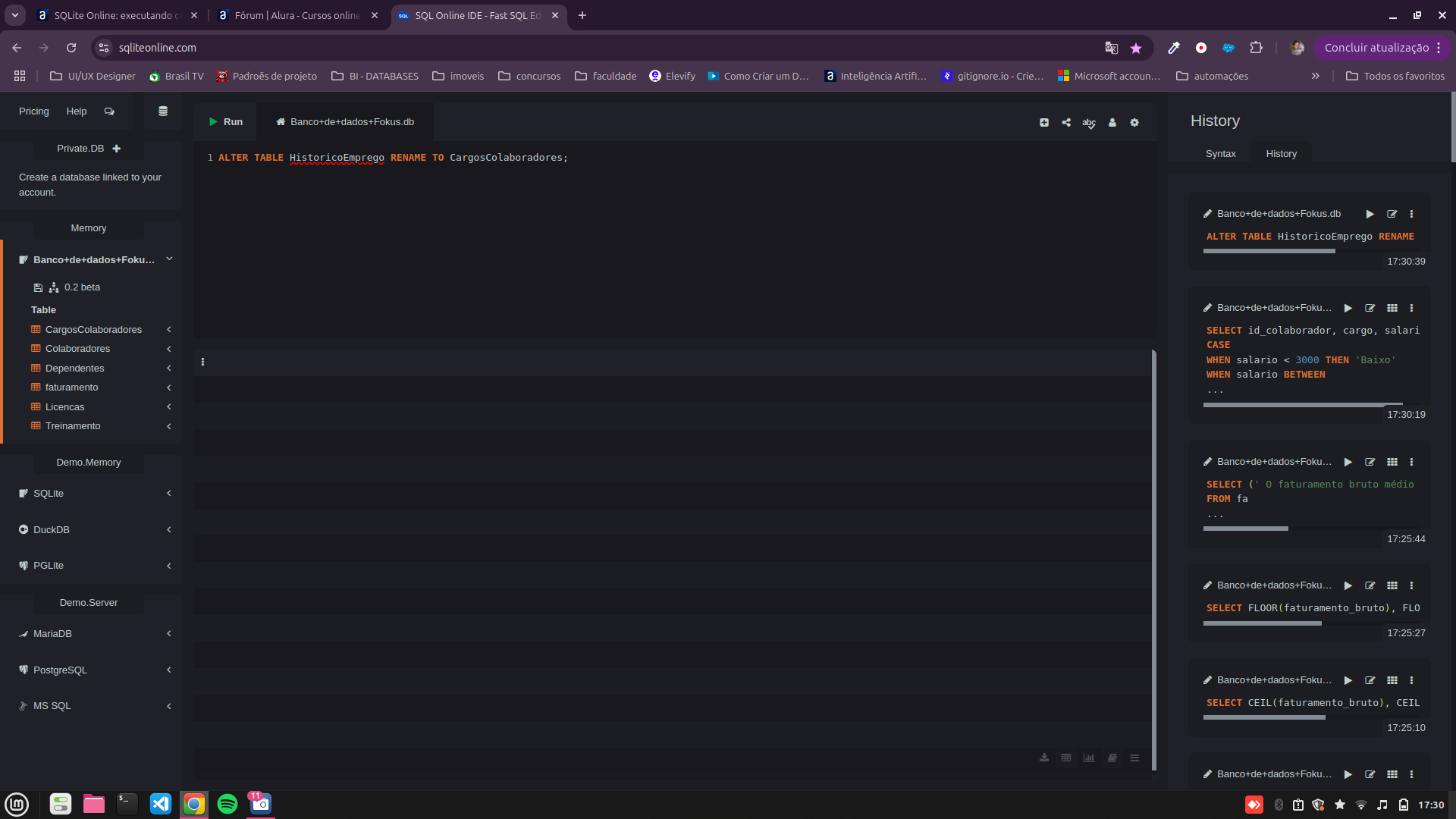Viewport: 1456px width, 819px height.
Task: Click the progress bar under SELECT CEIL history
Action: tap(1265, 717)
